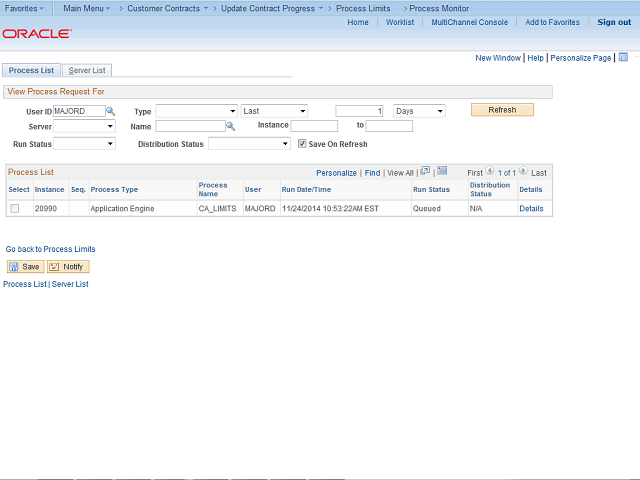
Task: Select Process Monitor breadcrumb
Action: click(x=439, y=8)
